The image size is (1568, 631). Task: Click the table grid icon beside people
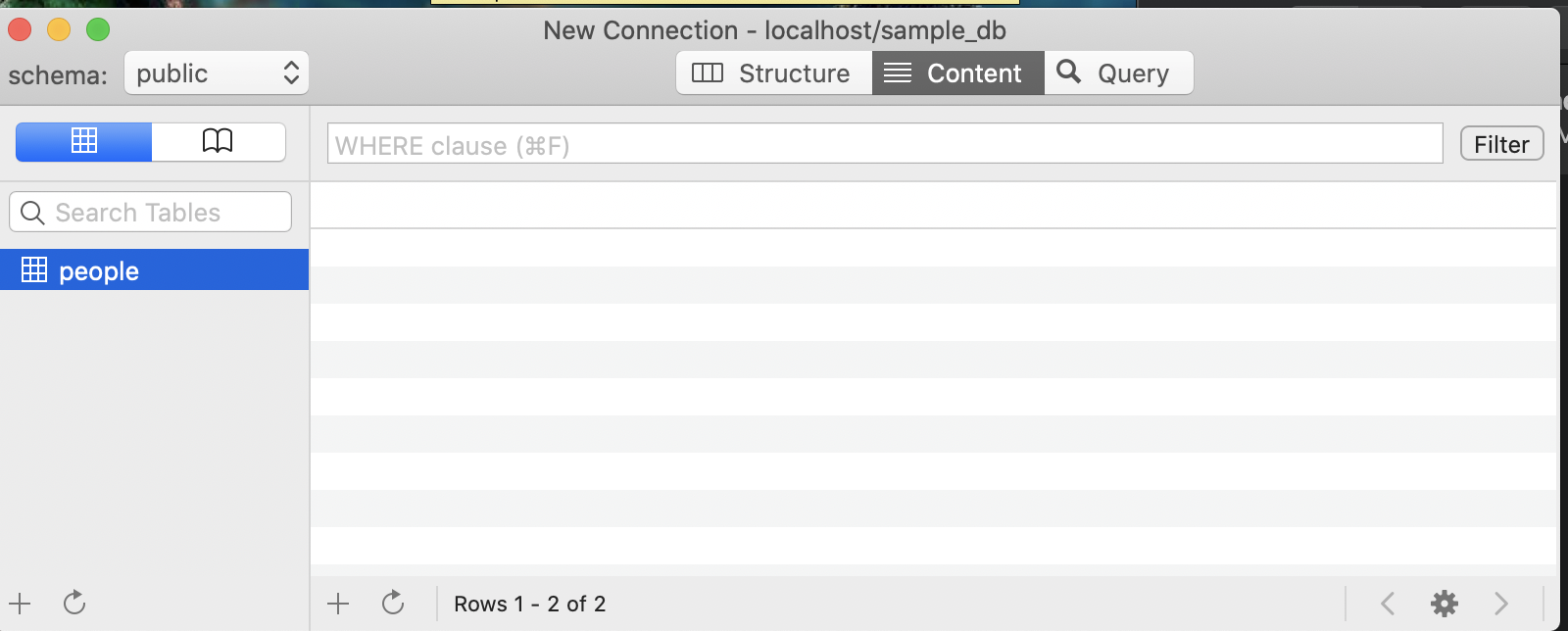click(x=33, y=270)
